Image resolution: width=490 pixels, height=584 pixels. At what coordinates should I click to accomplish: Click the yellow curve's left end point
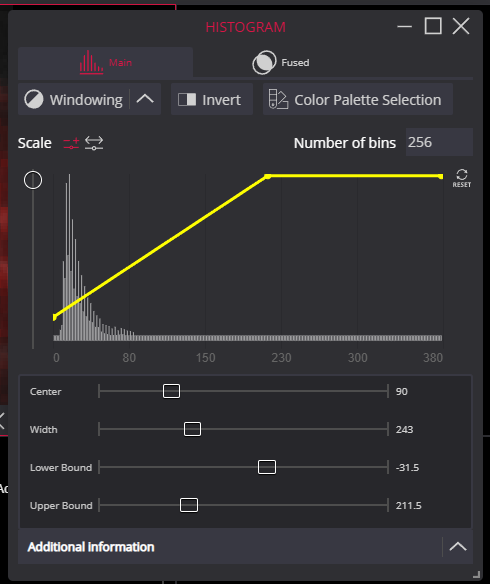[55, 317]
